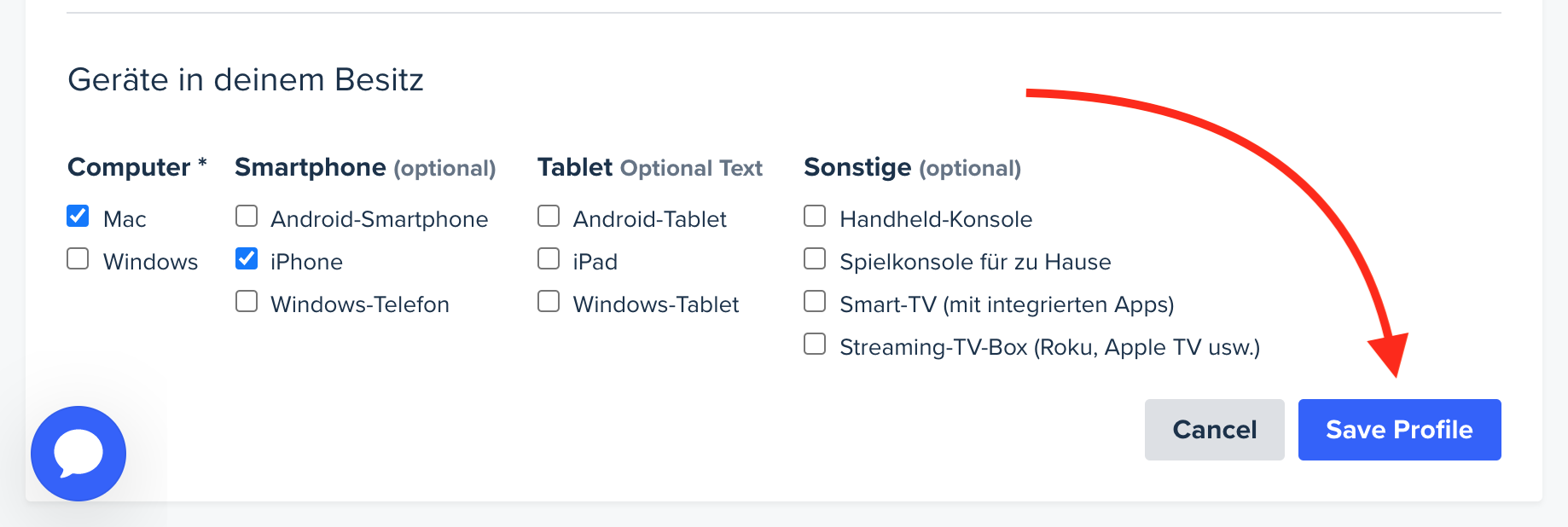Viewport: 1568px width, 527px height.
Task: Enable the Android-Smartphone checkbox
Action: click(x=247, y=217)
